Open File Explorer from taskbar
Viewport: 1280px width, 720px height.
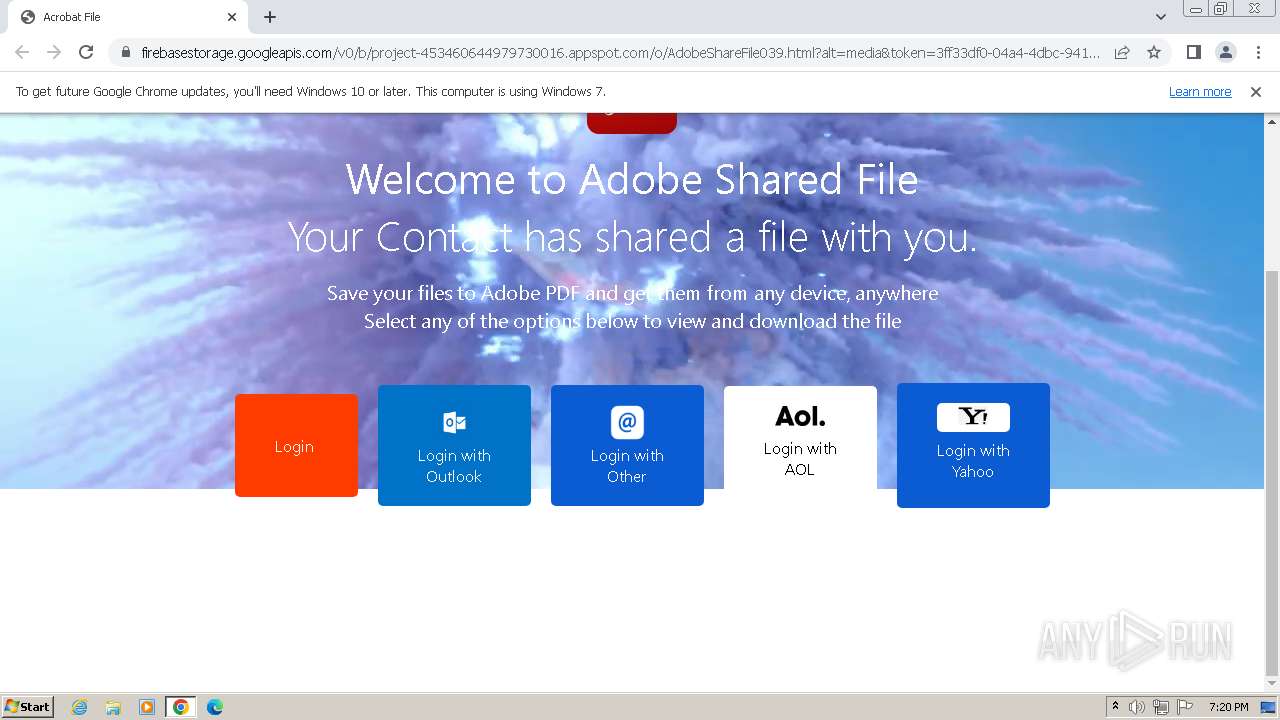tap(113, 707)
